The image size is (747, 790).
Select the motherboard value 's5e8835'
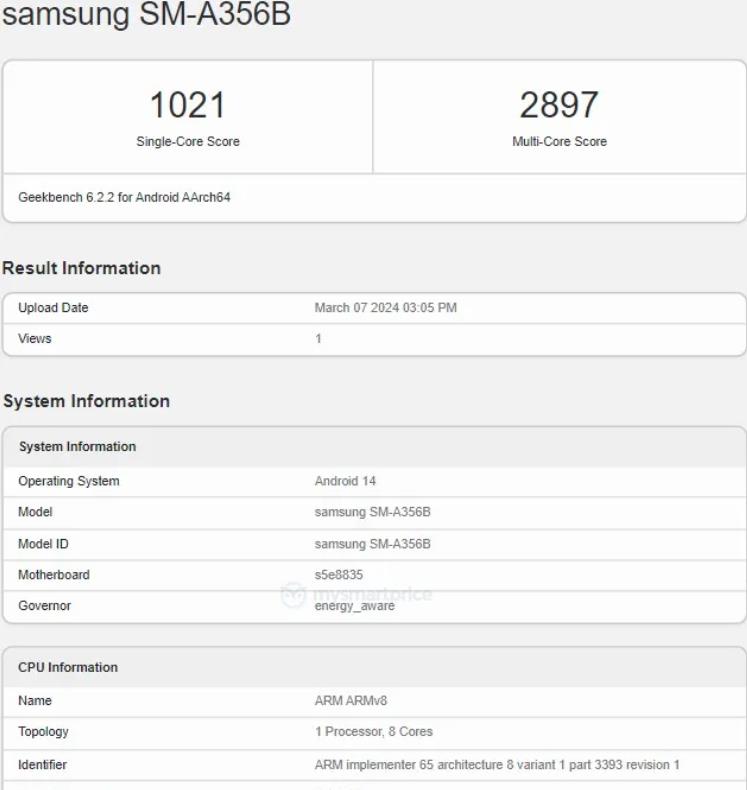click(x=339, y=575)
